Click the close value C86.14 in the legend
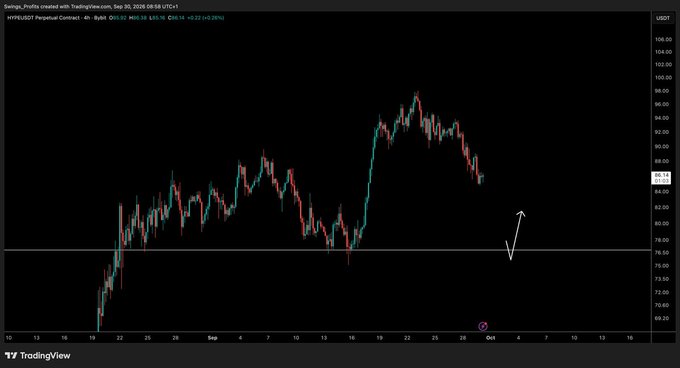 pos(176,18)
